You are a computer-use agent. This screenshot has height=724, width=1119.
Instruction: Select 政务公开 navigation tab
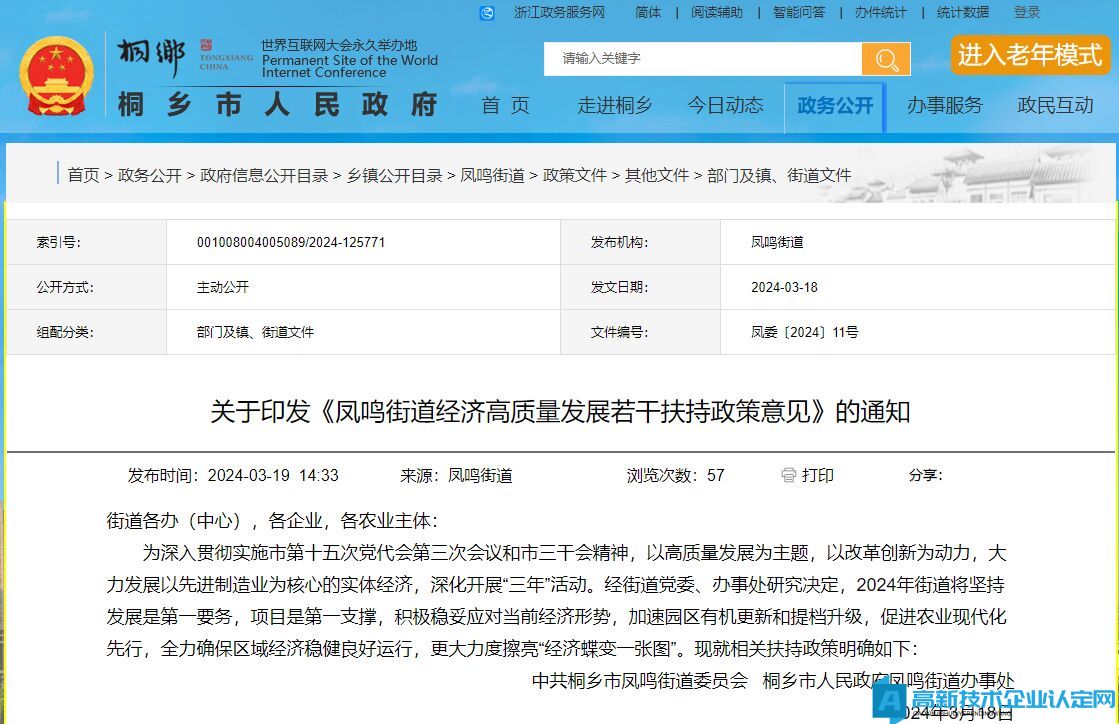pos(835,106)
